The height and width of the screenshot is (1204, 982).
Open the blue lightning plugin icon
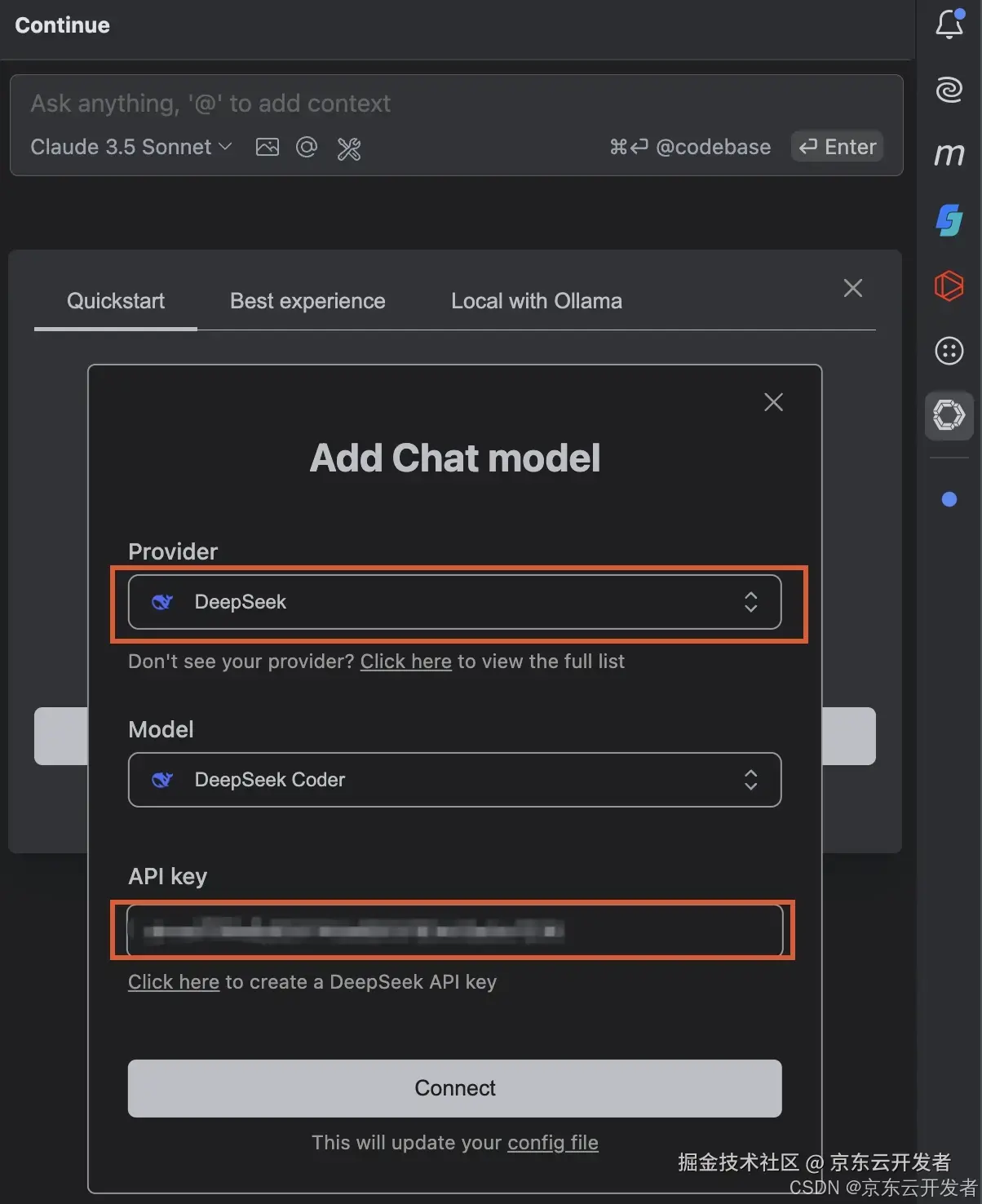coord(949,219)
